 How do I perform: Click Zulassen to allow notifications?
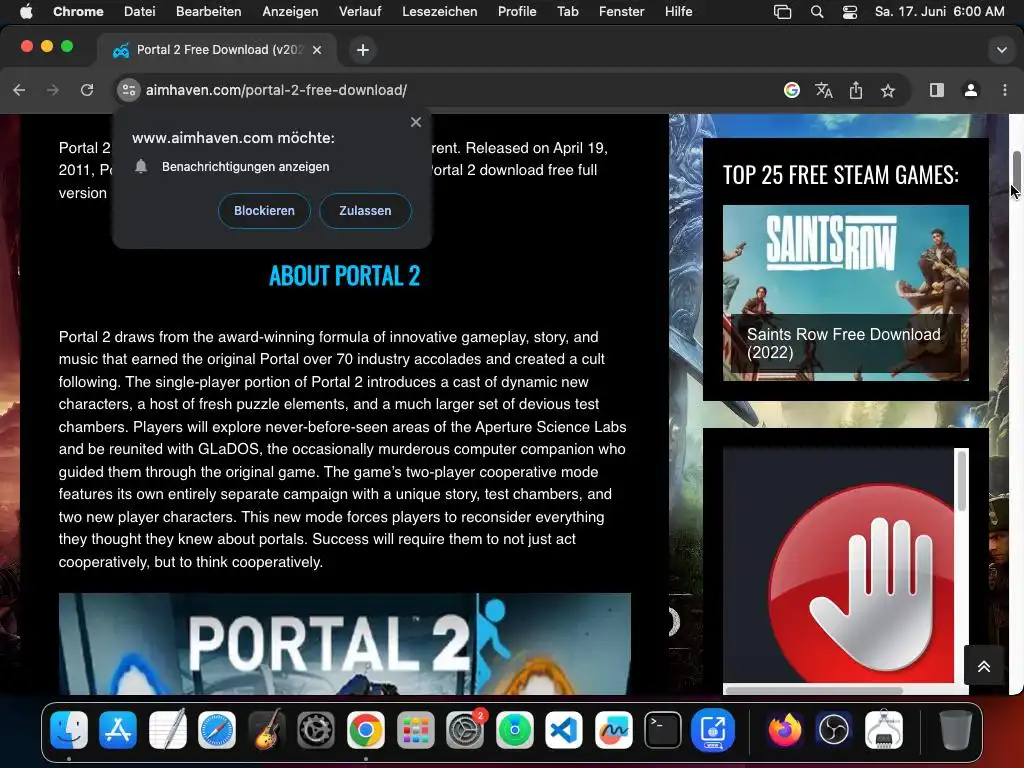(365, 211)
